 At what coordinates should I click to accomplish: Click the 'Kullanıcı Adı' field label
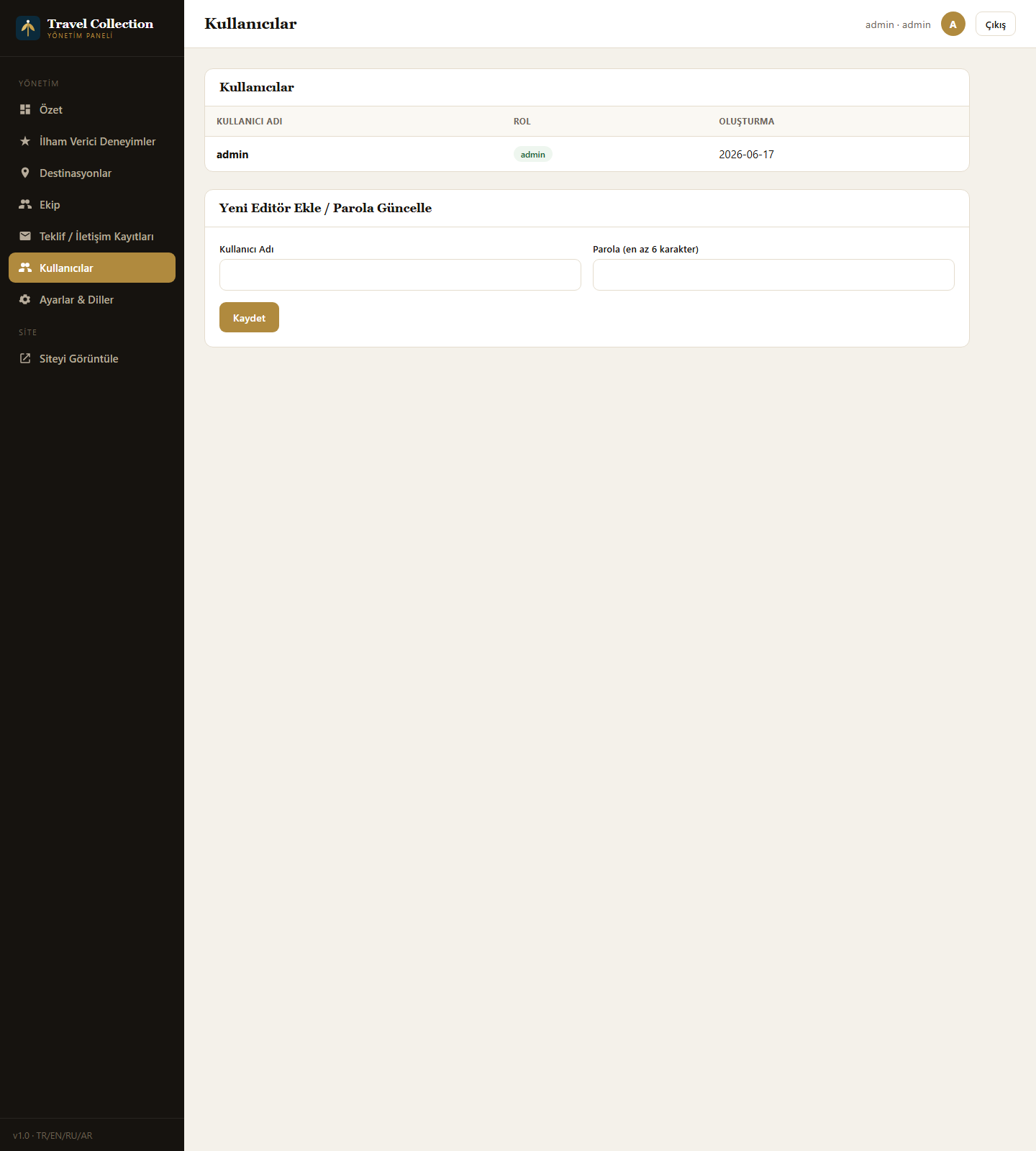pyautogui.click(x=247, y=249)
